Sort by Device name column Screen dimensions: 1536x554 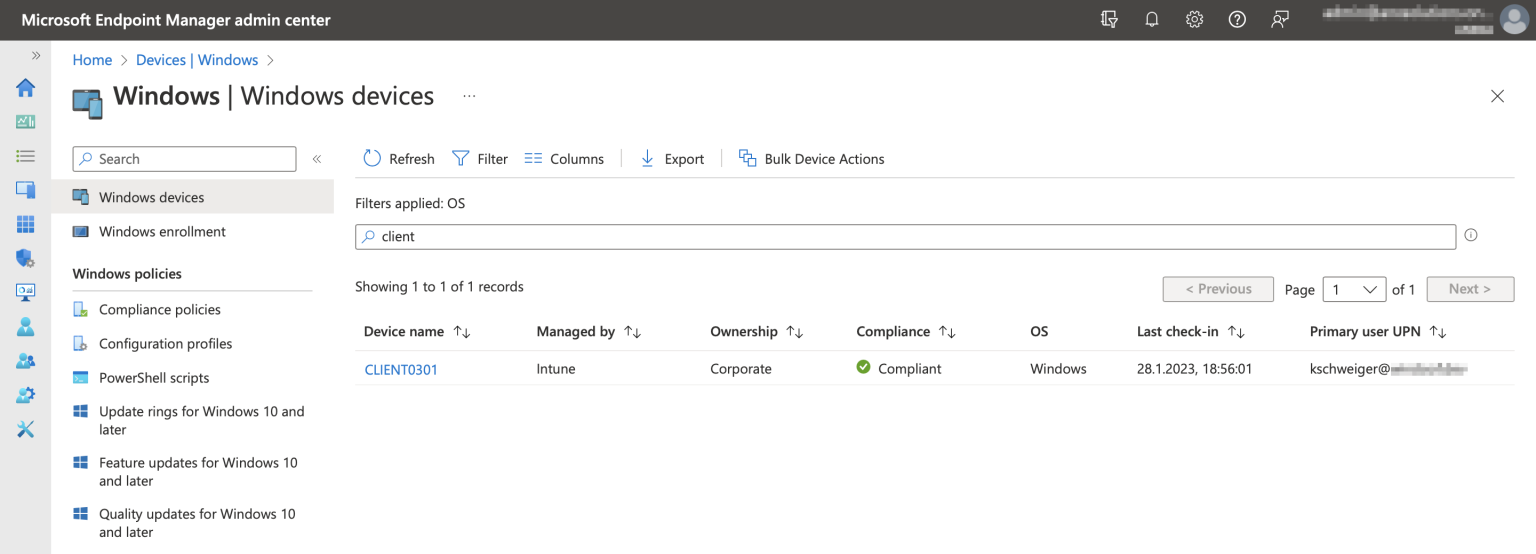pos(417,331)
